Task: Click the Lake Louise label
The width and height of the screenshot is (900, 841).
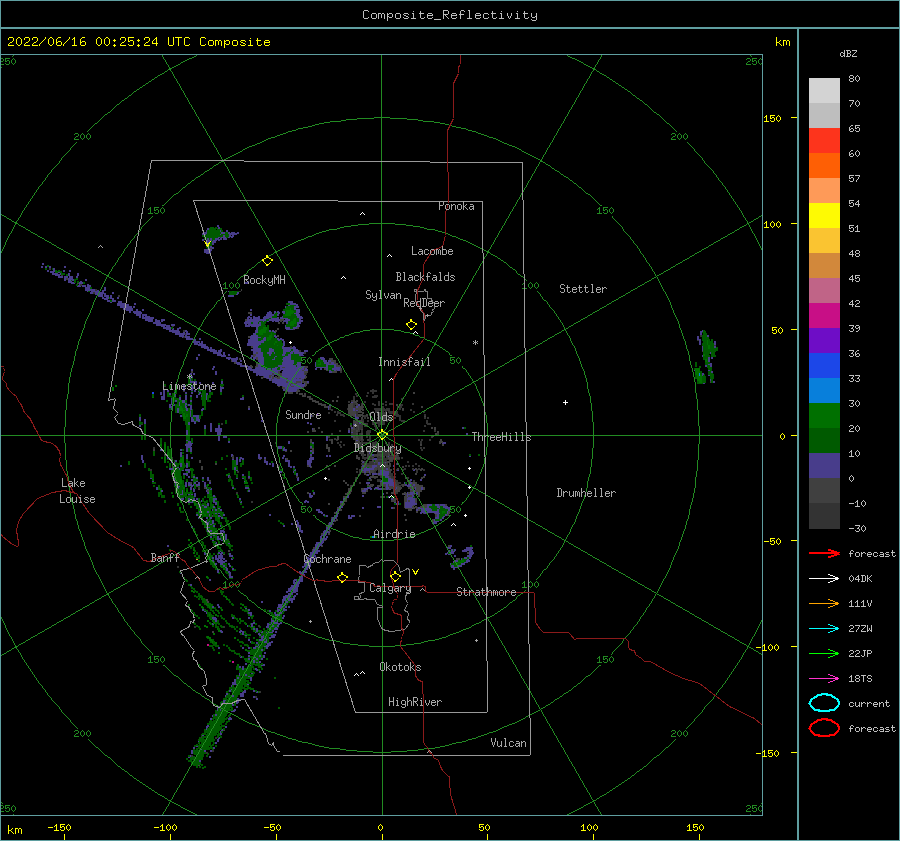Action: point(77,491)
